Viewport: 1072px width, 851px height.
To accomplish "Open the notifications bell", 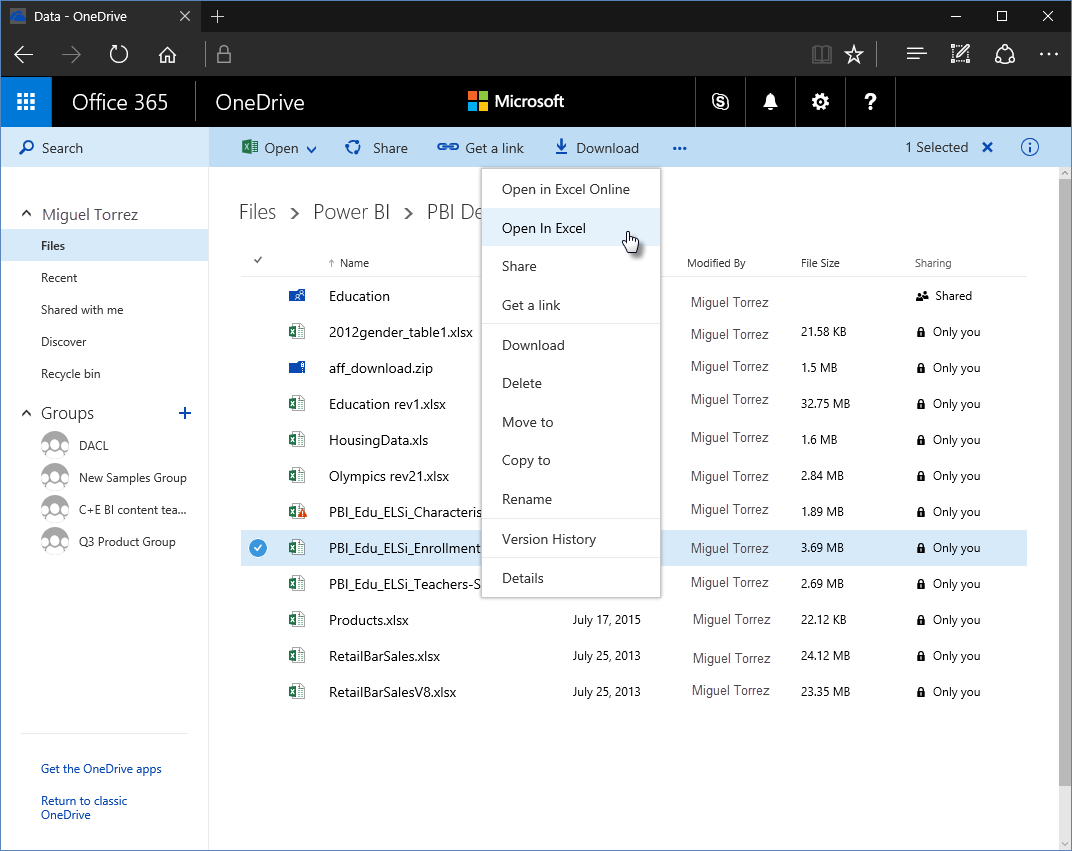I will coord(770,101).
